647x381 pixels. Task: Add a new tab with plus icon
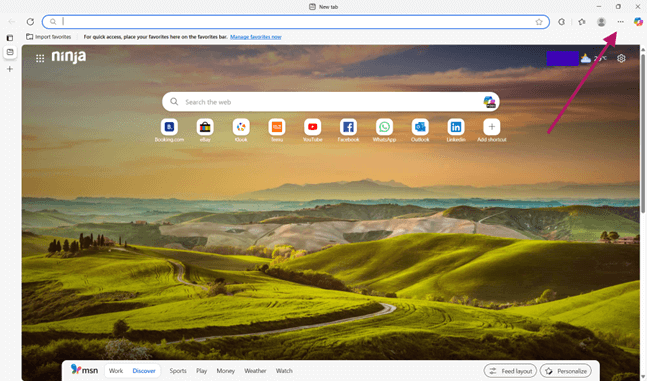tap(10, 69)
